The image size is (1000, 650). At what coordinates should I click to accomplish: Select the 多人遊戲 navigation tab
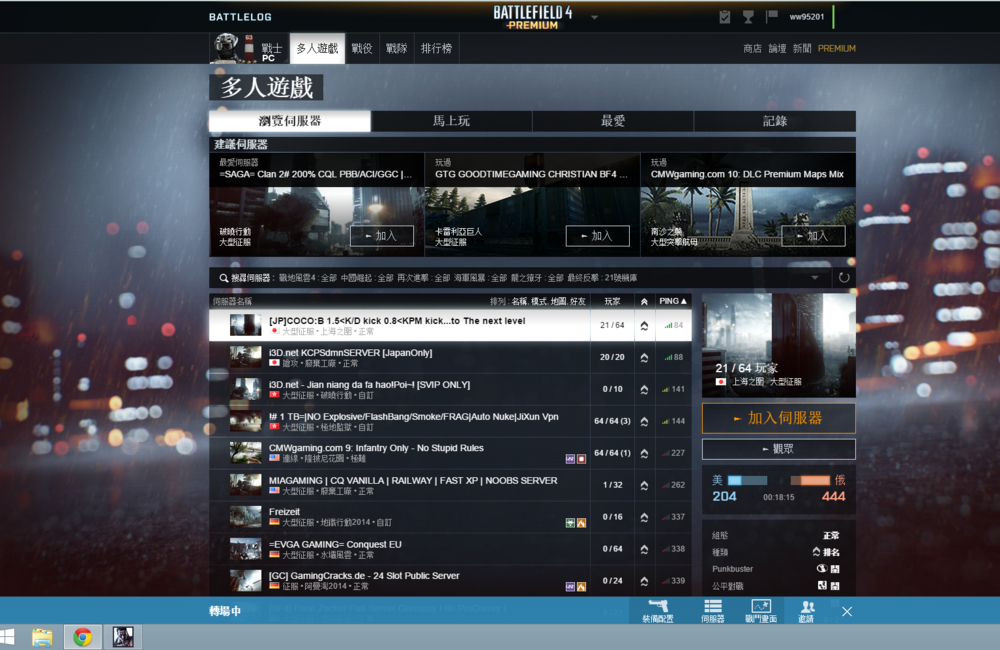(x=318, y=48)
